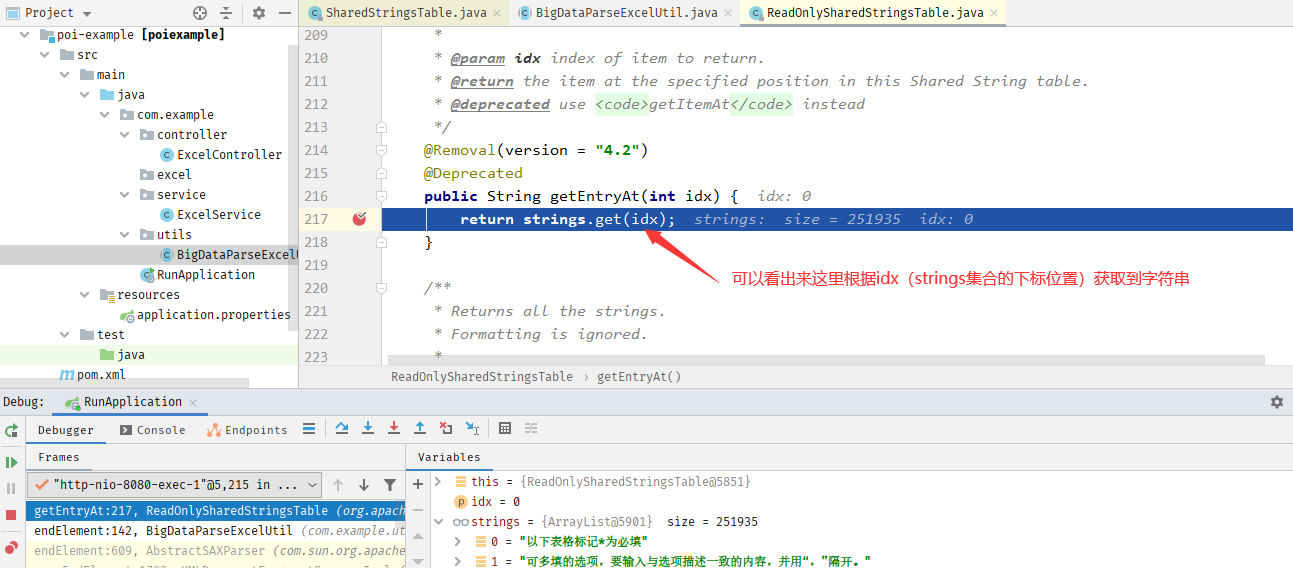
Task: Collapse the test folder
Action: click(67, 334)
